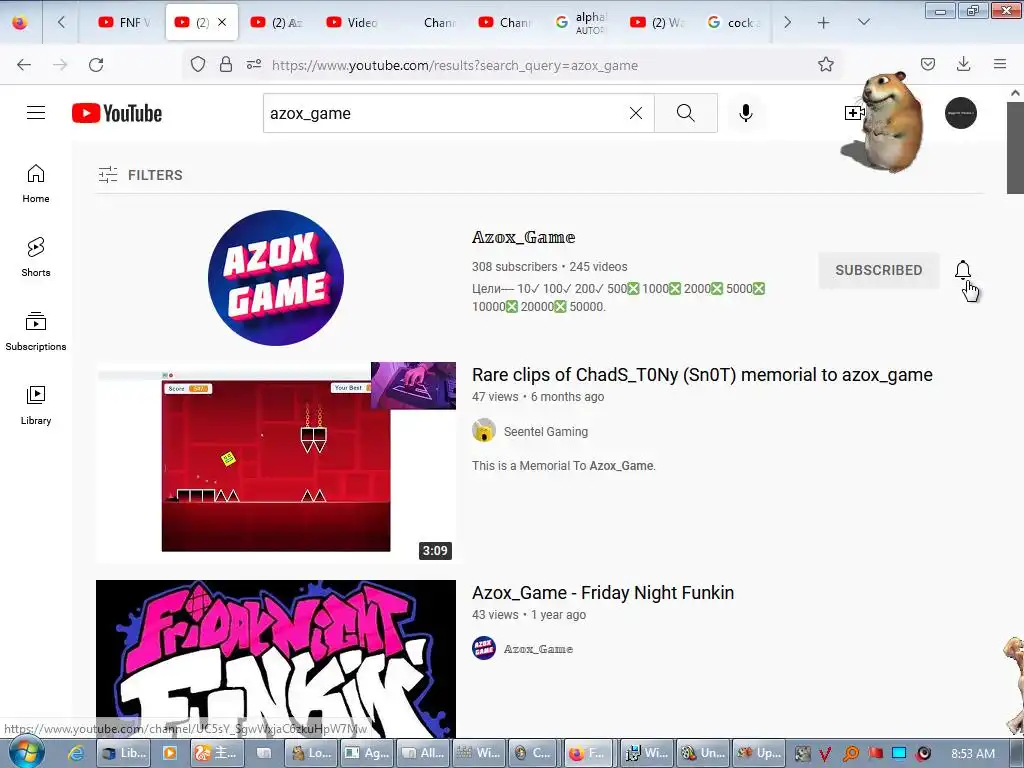
Task: Open Home in the sidebar
Action: tap(36, 184)
